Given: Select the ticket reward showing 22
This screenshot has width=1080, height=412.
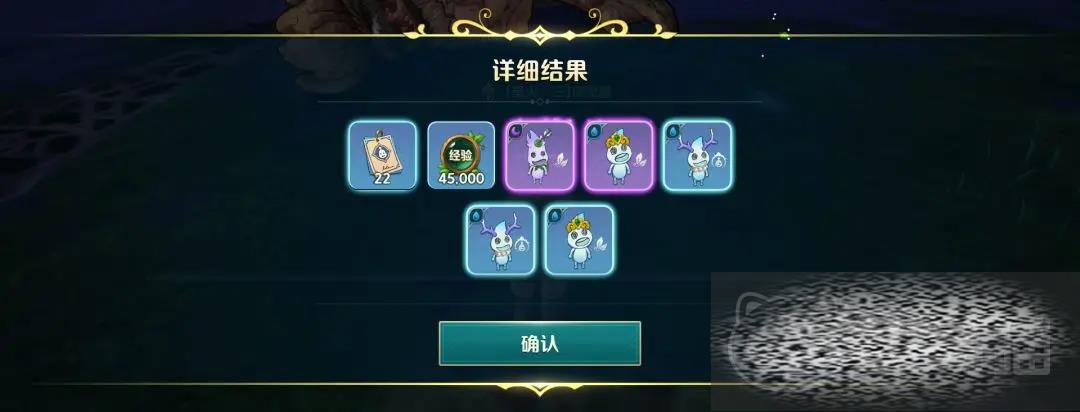Looking at the screenshot, I should click(x=382, y=156).
